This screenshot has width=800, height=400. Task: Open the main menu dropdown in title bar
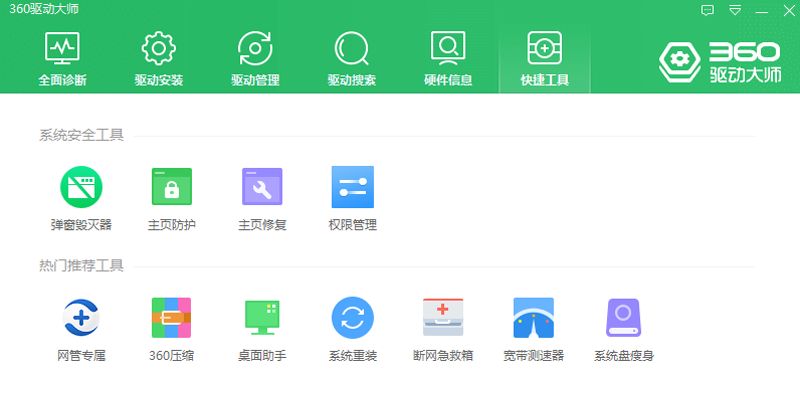point(735,10)
